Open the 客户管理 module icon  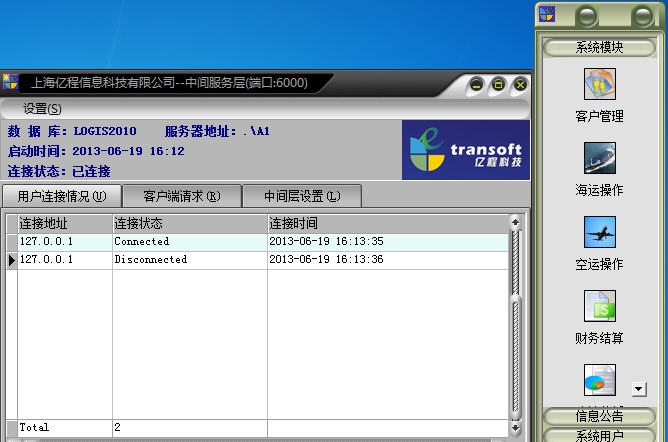599,84
